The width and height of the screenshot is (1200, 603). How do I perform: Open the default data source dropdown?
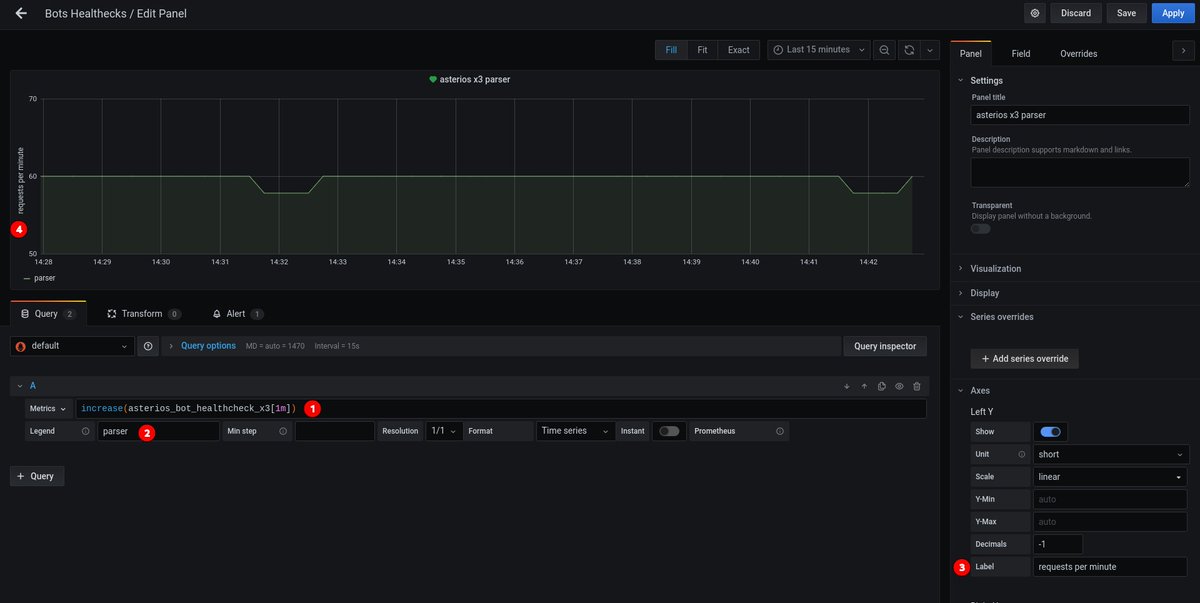[x=72, y=346]
